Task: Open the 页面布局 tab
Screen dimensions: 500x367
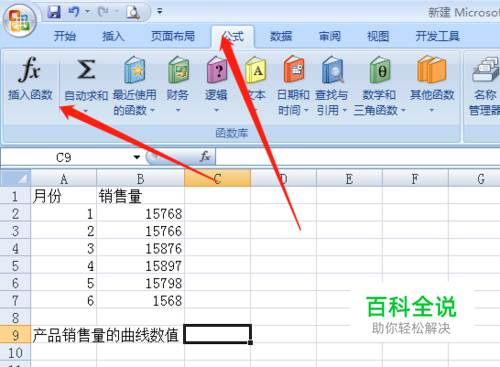Action: tap(173, 36)
